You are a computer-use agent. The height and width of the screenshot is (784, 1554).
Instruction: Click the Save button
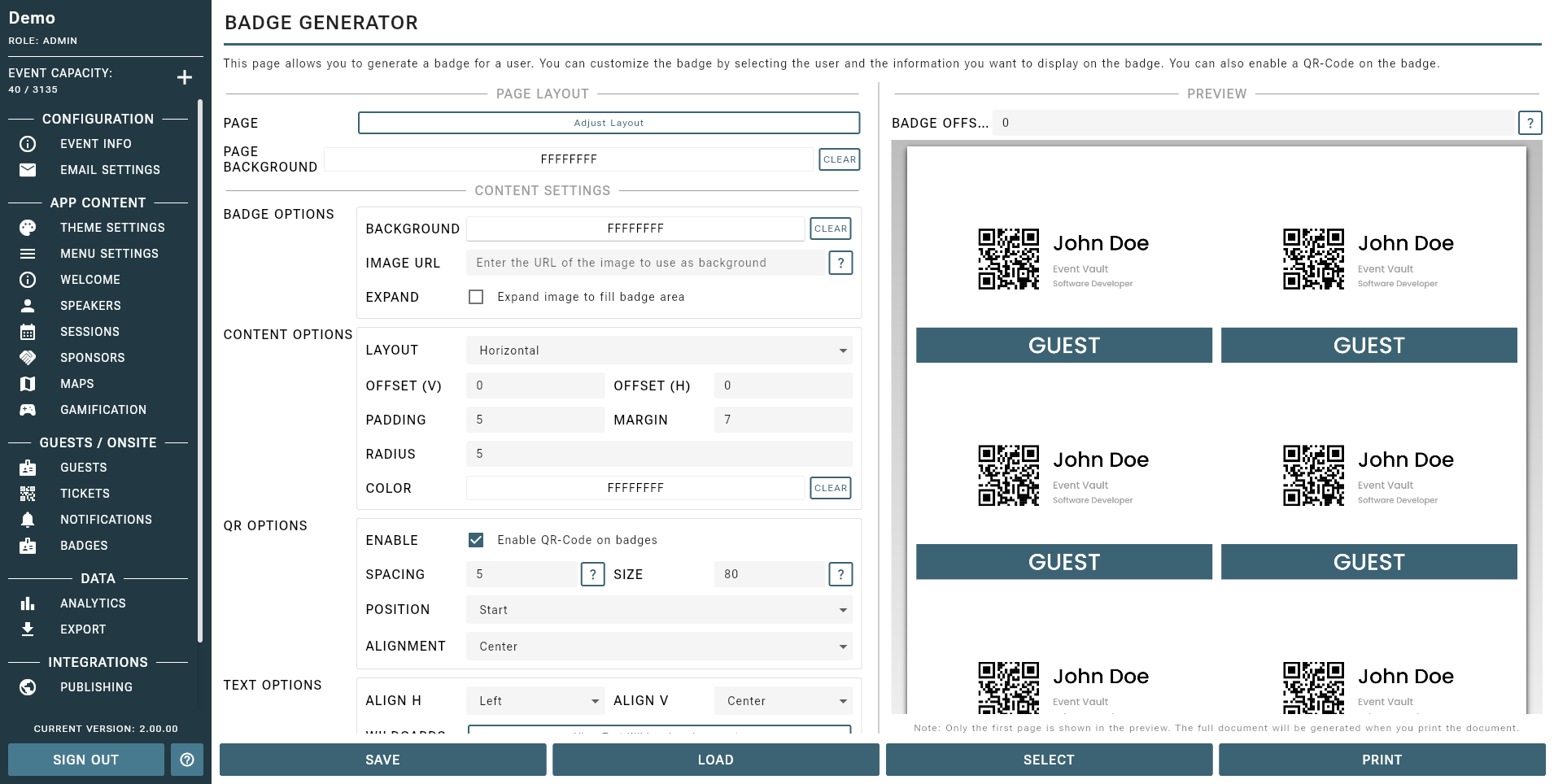[x=382, y=760]
